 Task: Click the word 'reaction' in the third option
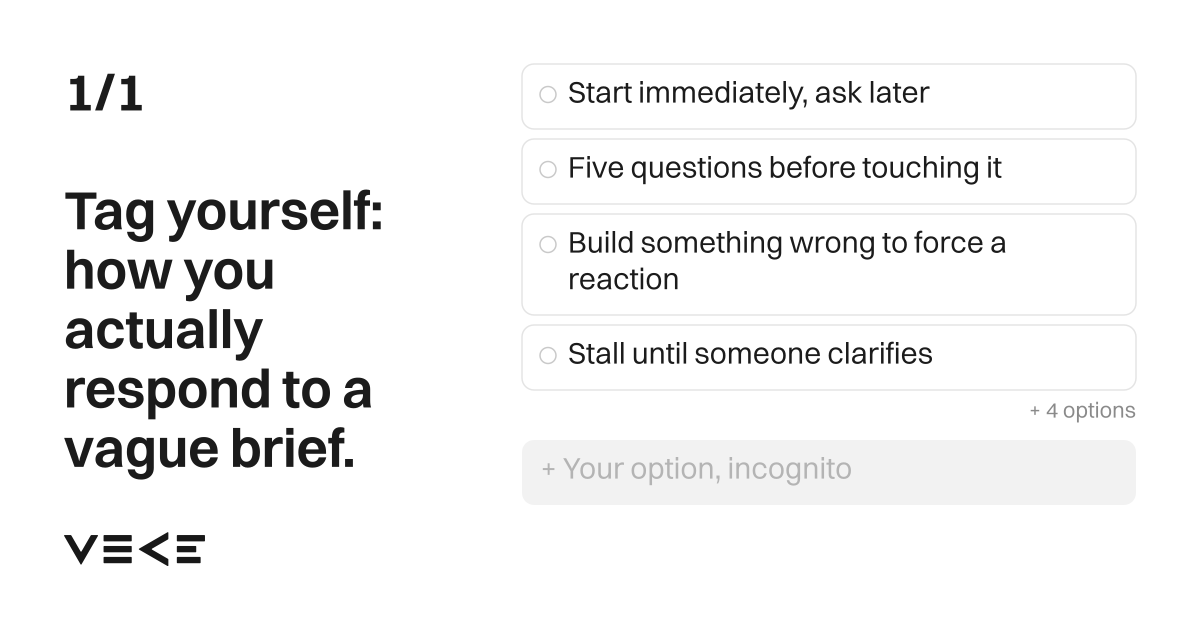pyautogui.click(x=623, y=279)
